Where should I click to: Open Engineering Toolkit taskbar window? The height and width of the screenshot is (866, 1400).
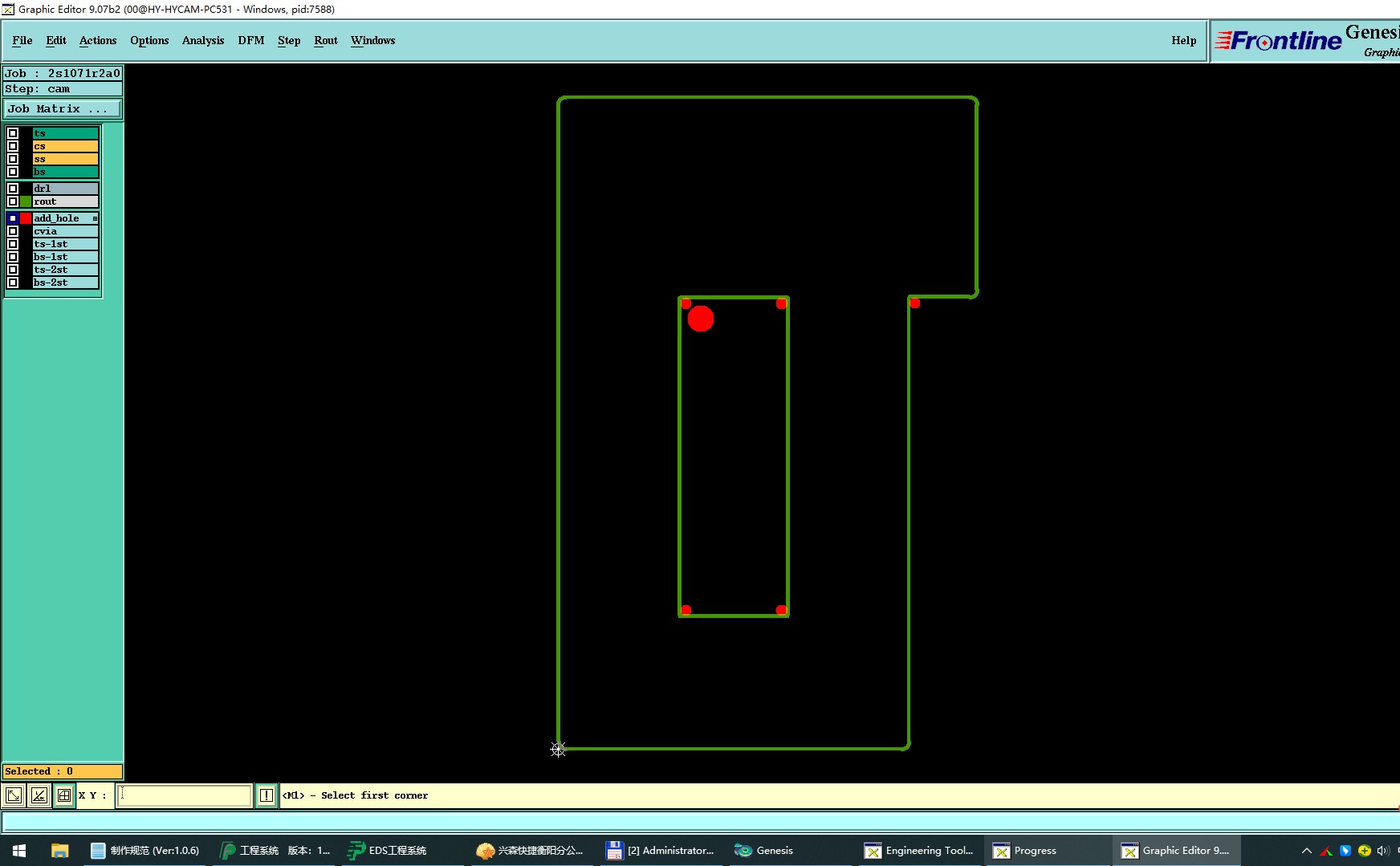919,851
